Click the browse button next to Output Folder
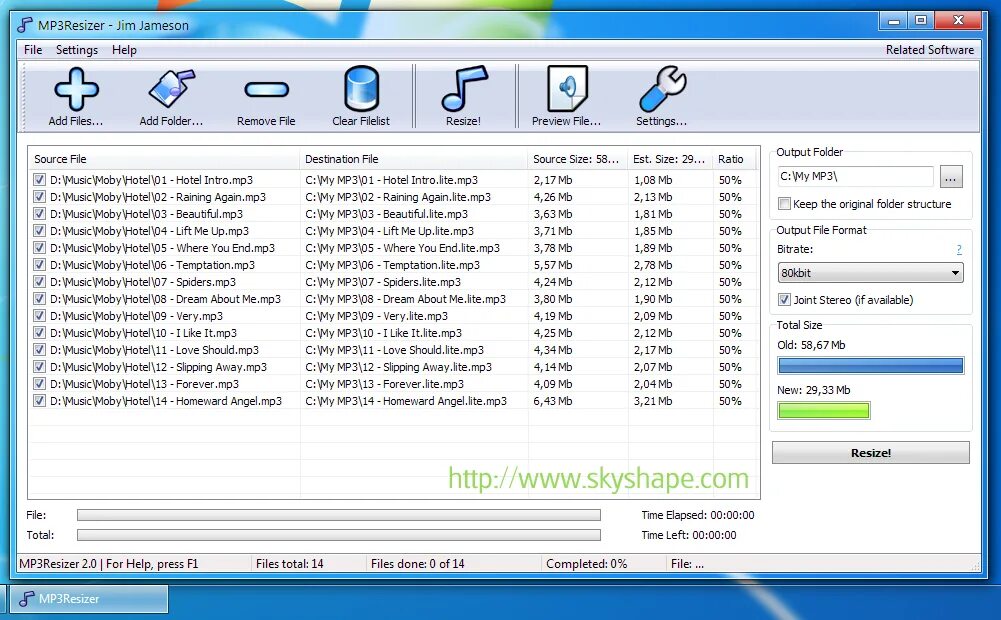Image resolution: width=1001 pixels, height=620 pixels. tap(951, 176)
